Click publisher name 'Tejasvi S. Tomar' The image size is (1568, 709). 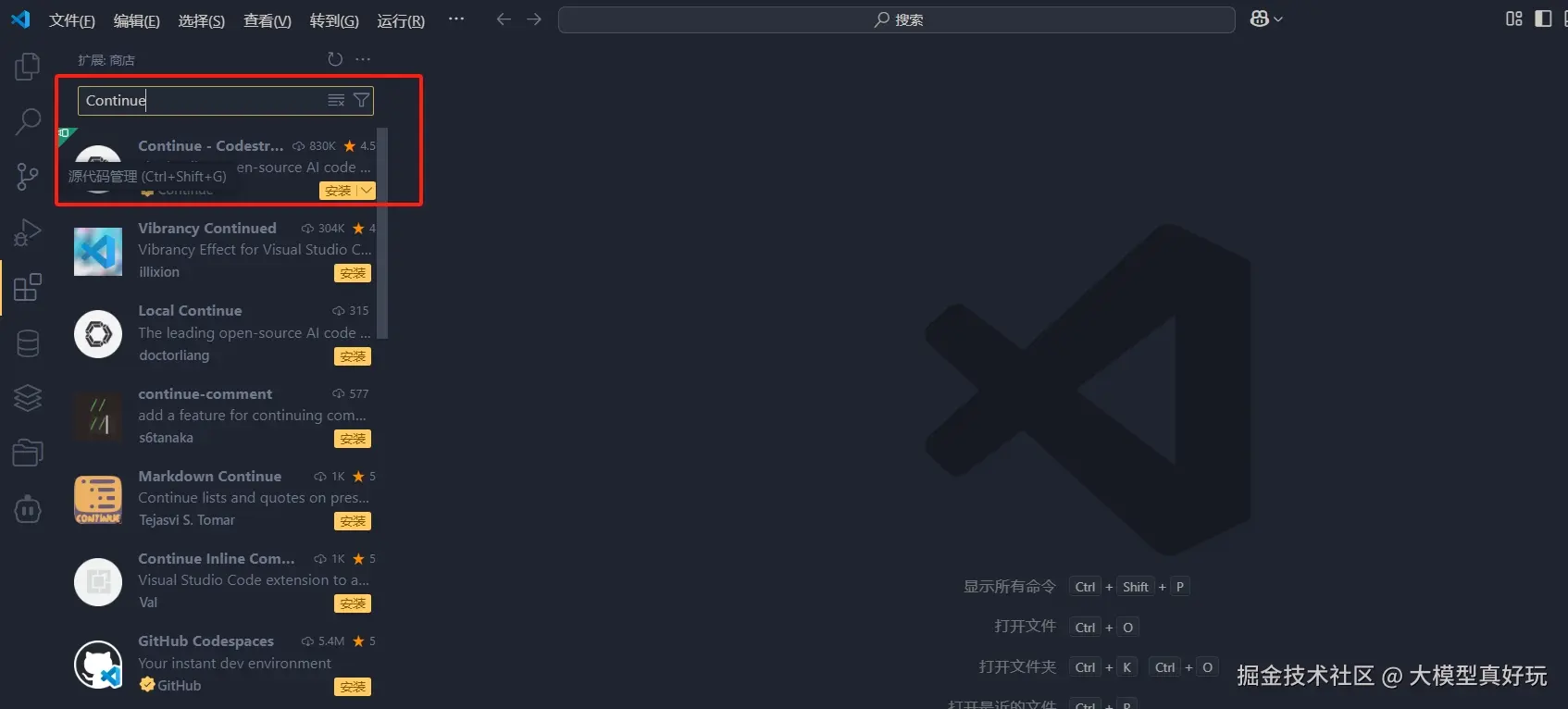(187, 520)
